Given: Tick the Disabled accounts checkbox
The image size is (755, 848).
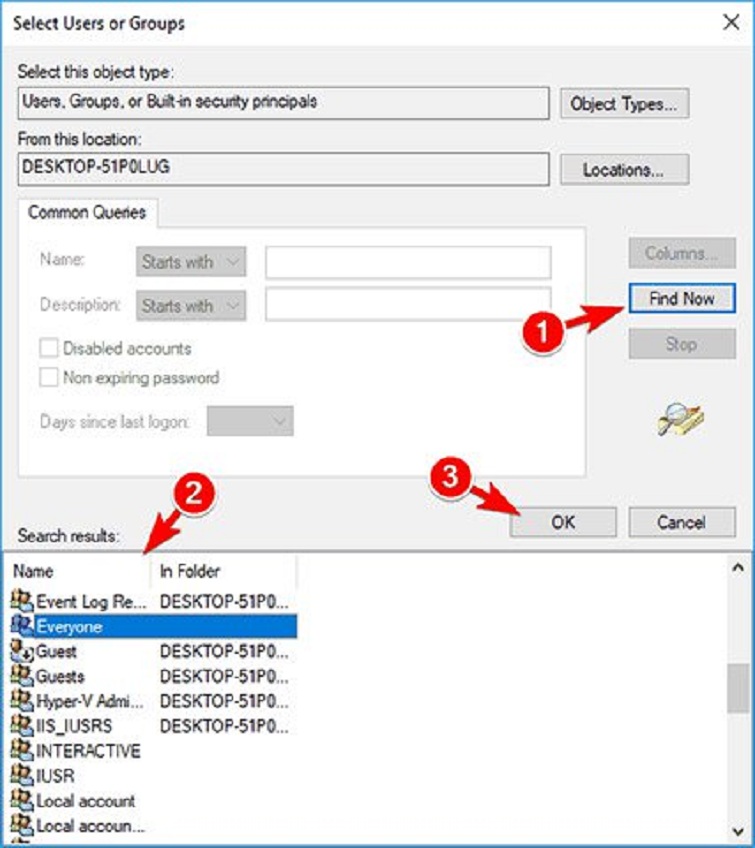Looking at the screenshot, I should (49, 348).
